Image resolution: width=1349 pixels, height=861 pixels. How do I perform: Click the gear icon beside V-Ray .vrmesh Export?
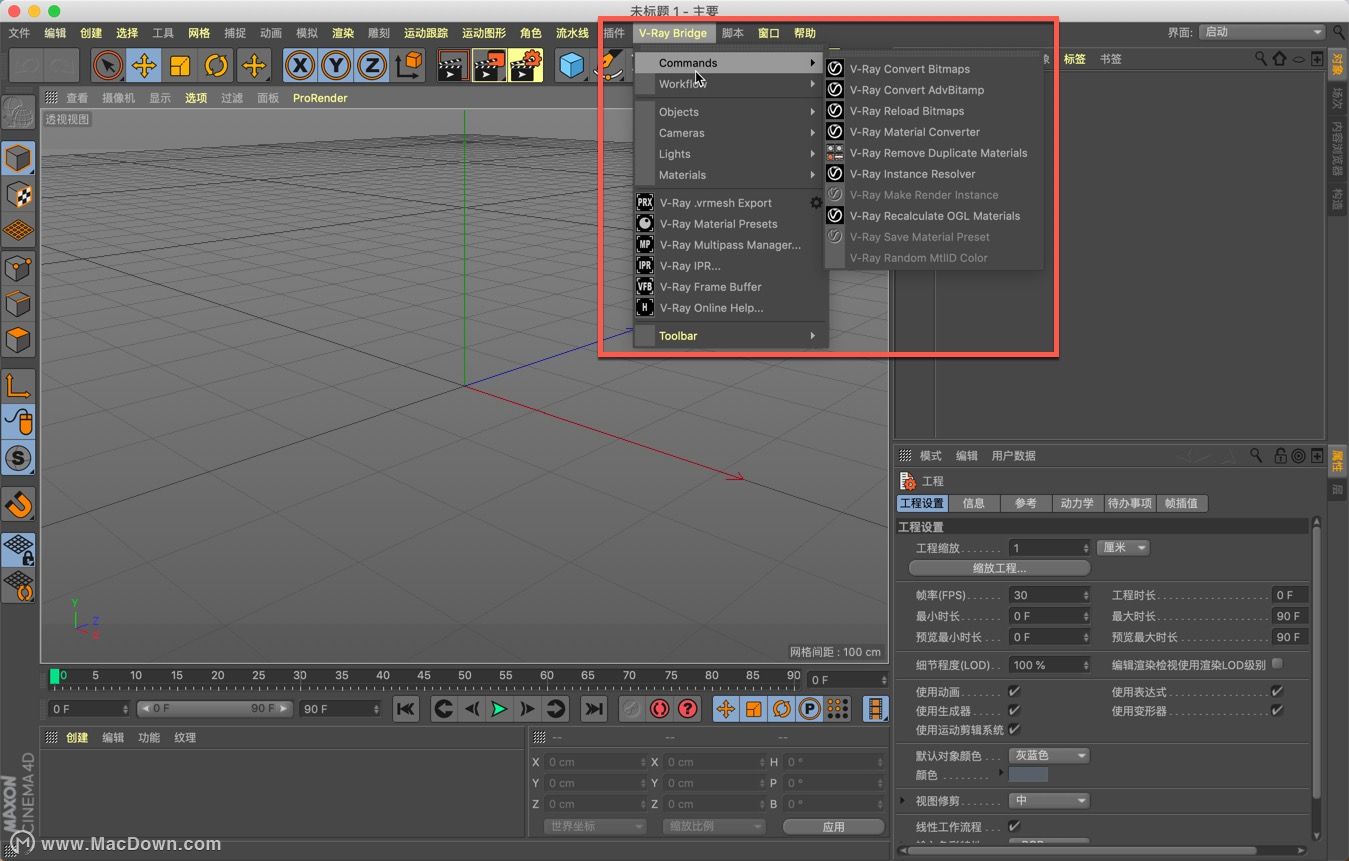click(815, 203)
